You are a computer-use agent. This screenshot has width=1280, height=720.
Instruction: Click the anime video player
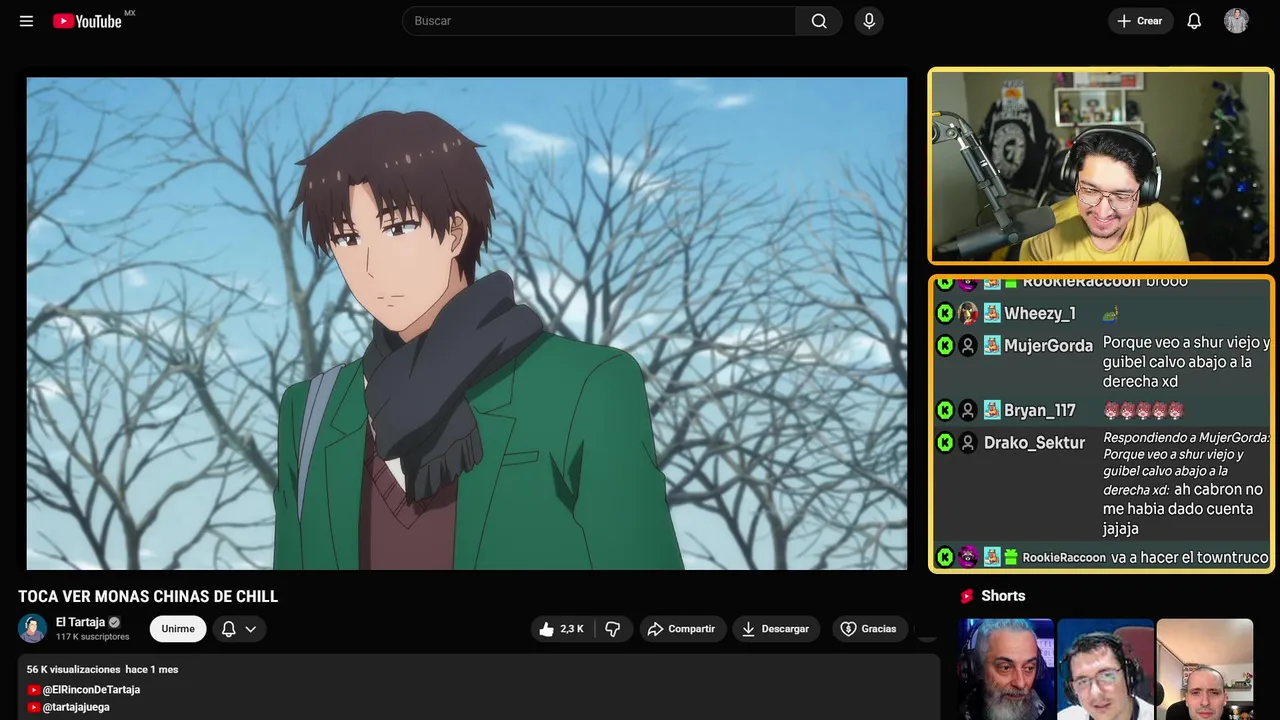click(x=467, y=323)
